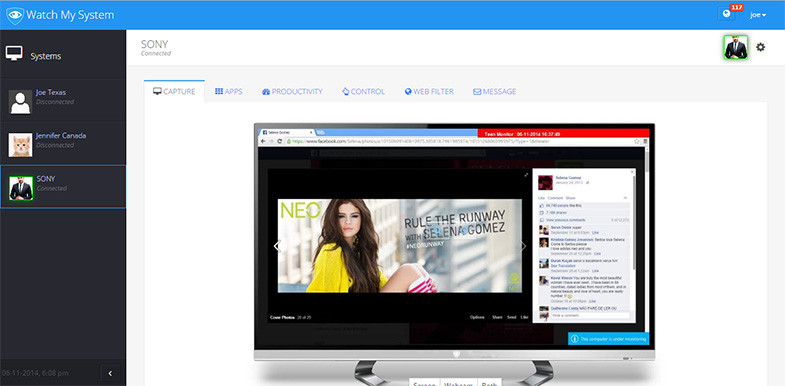Screen dimensions: 785x386
Task: Collapse the sidebar with the arrow button
Action: point(110,373)
